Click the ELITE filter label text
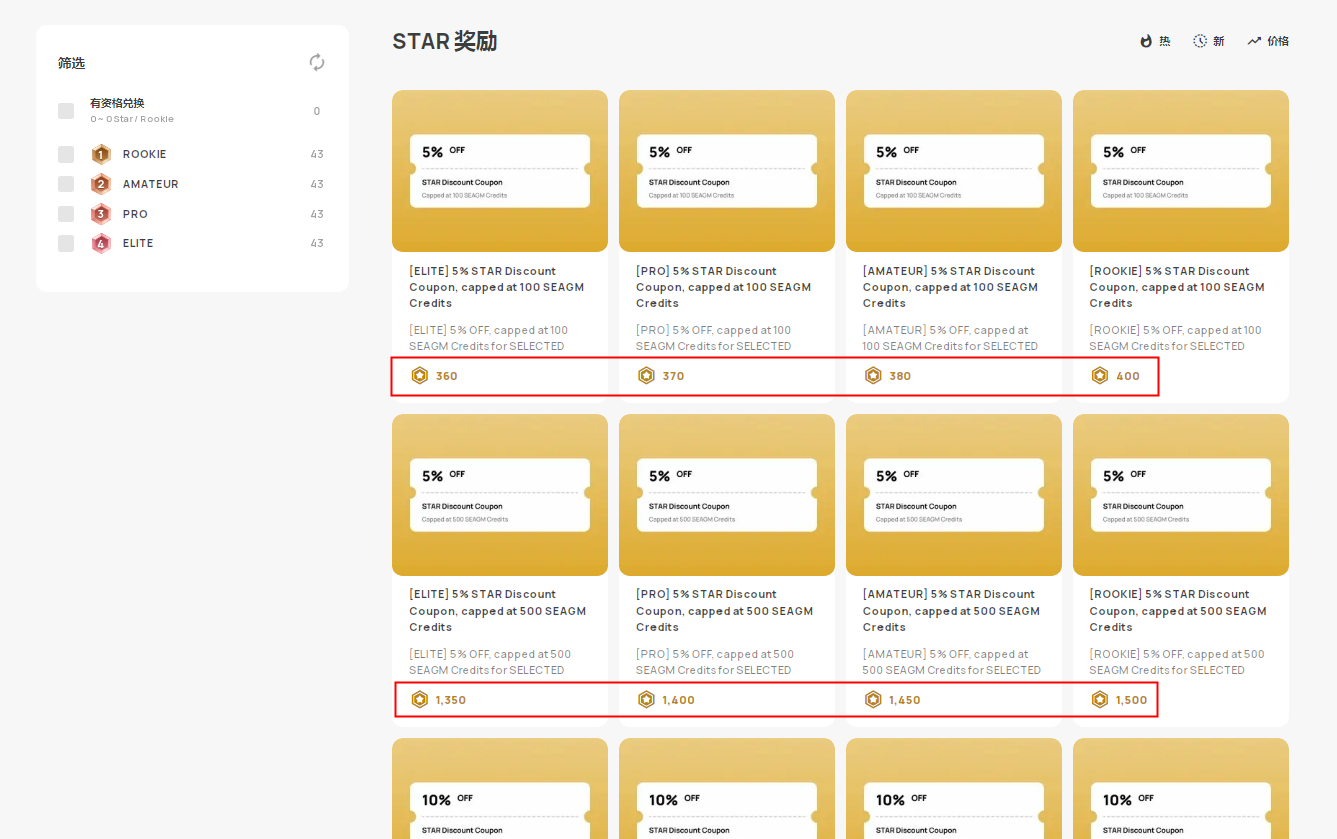1337x839 pixels. point(138,243)
